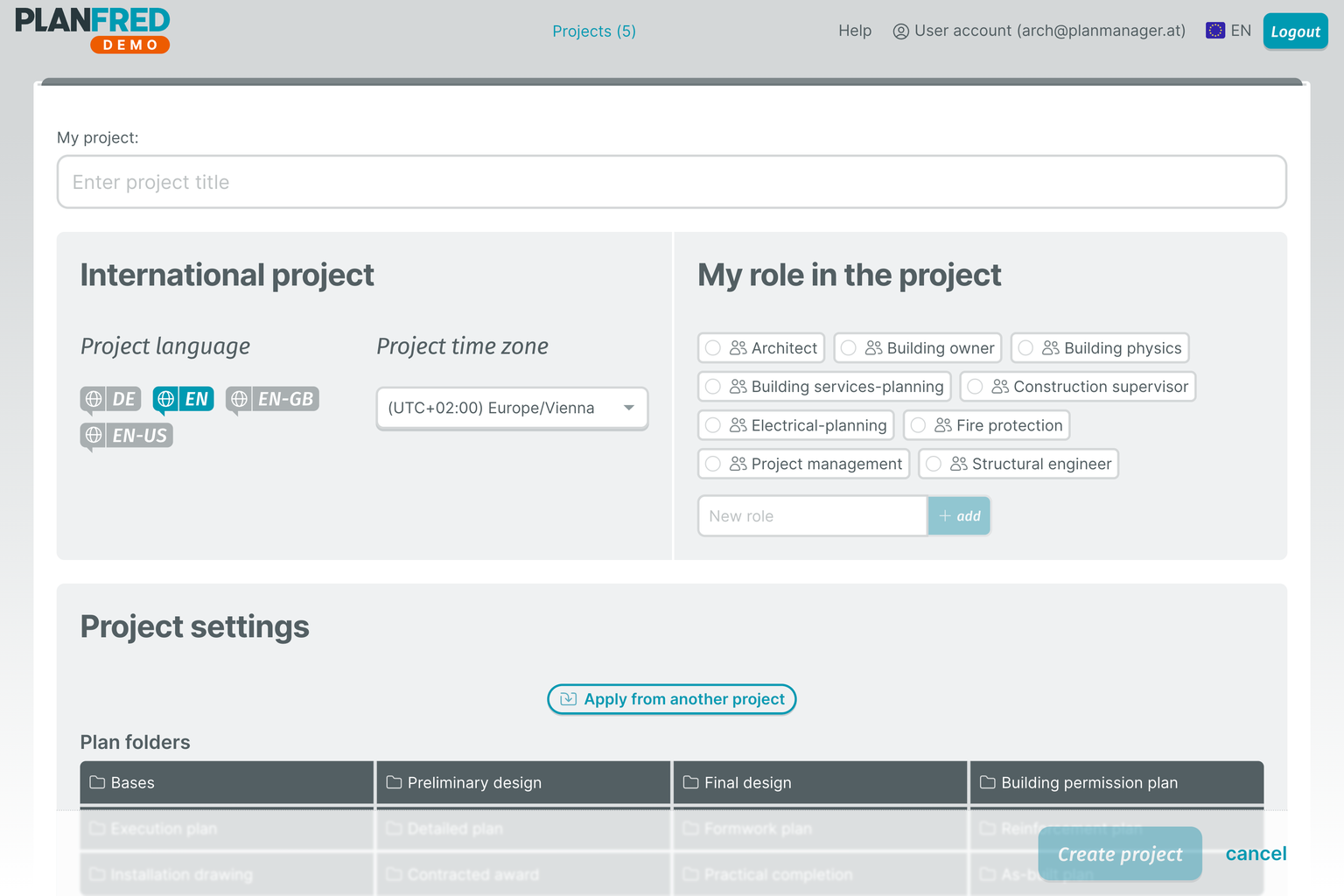Select the Final design plan folder

pos(821,782)
